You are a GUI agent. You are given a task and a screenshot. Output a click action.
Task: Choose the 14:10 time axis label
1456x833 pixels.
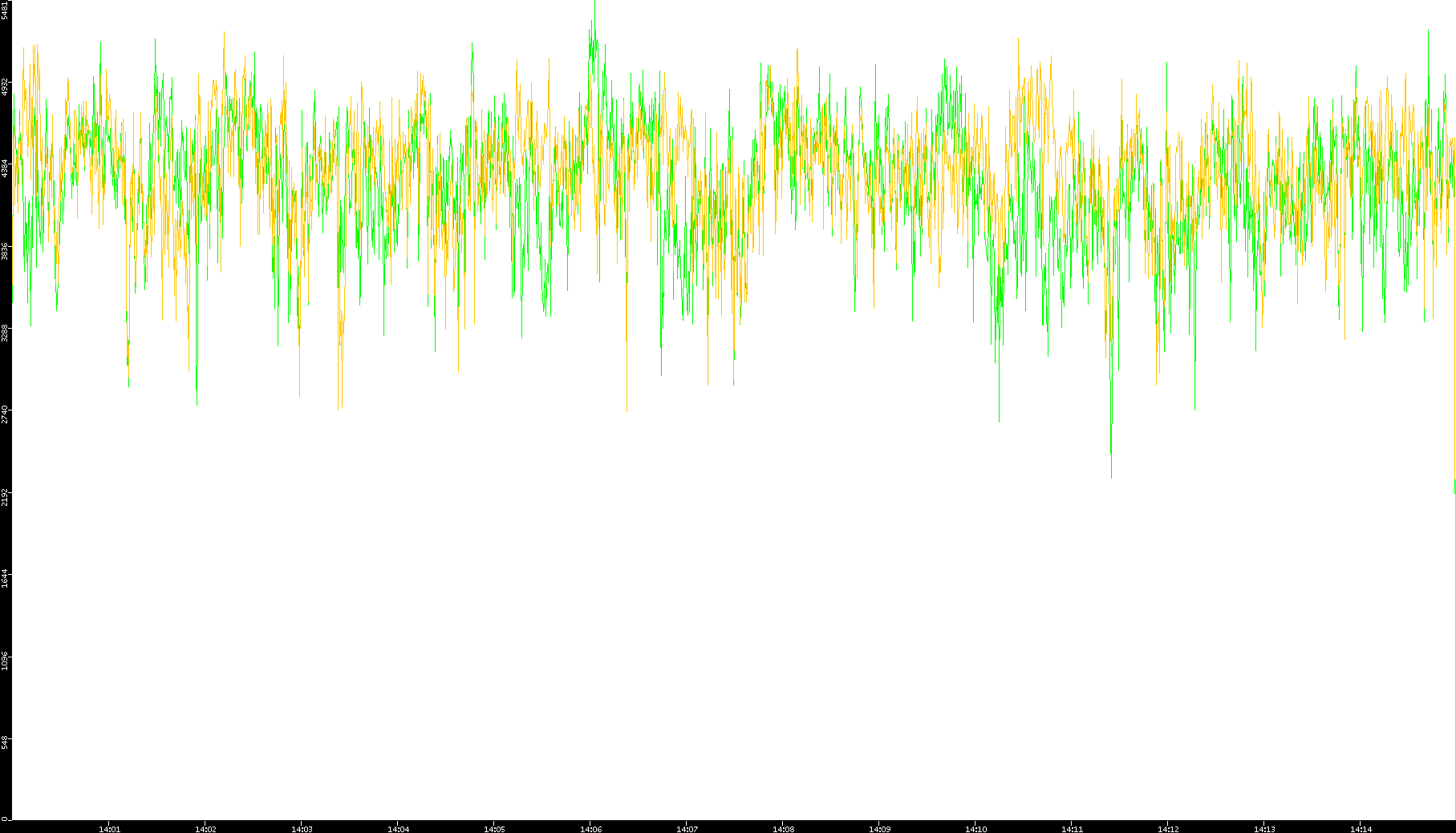975,829
